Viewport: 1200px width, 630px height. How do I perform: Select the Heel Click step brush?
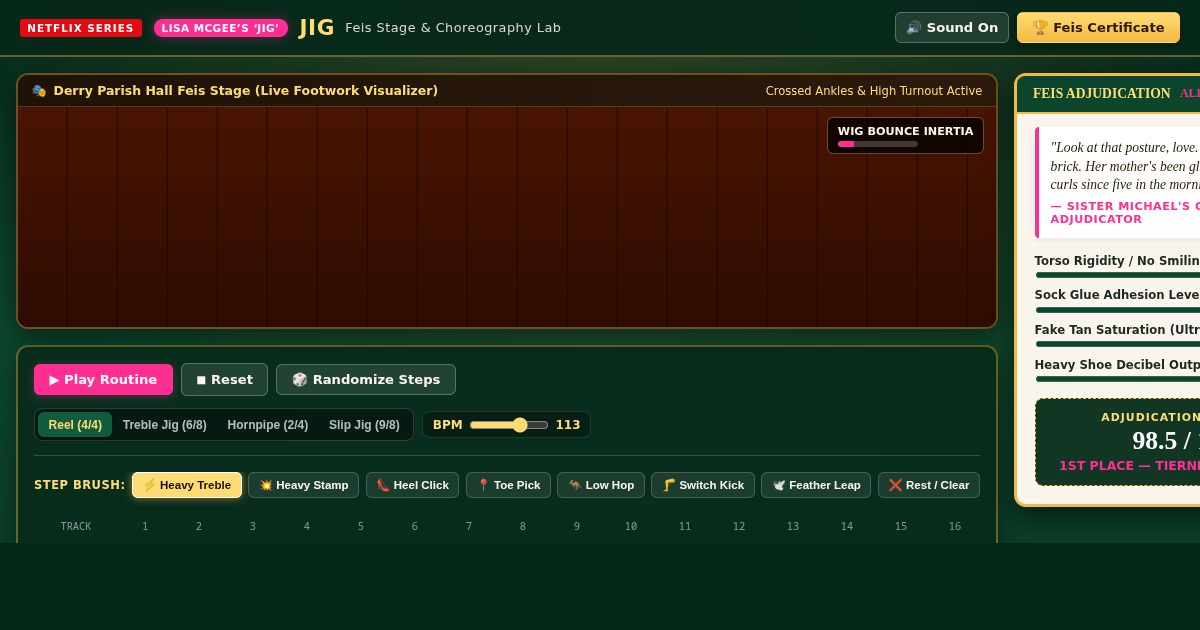pyautogui.click(x=412, y=485)
